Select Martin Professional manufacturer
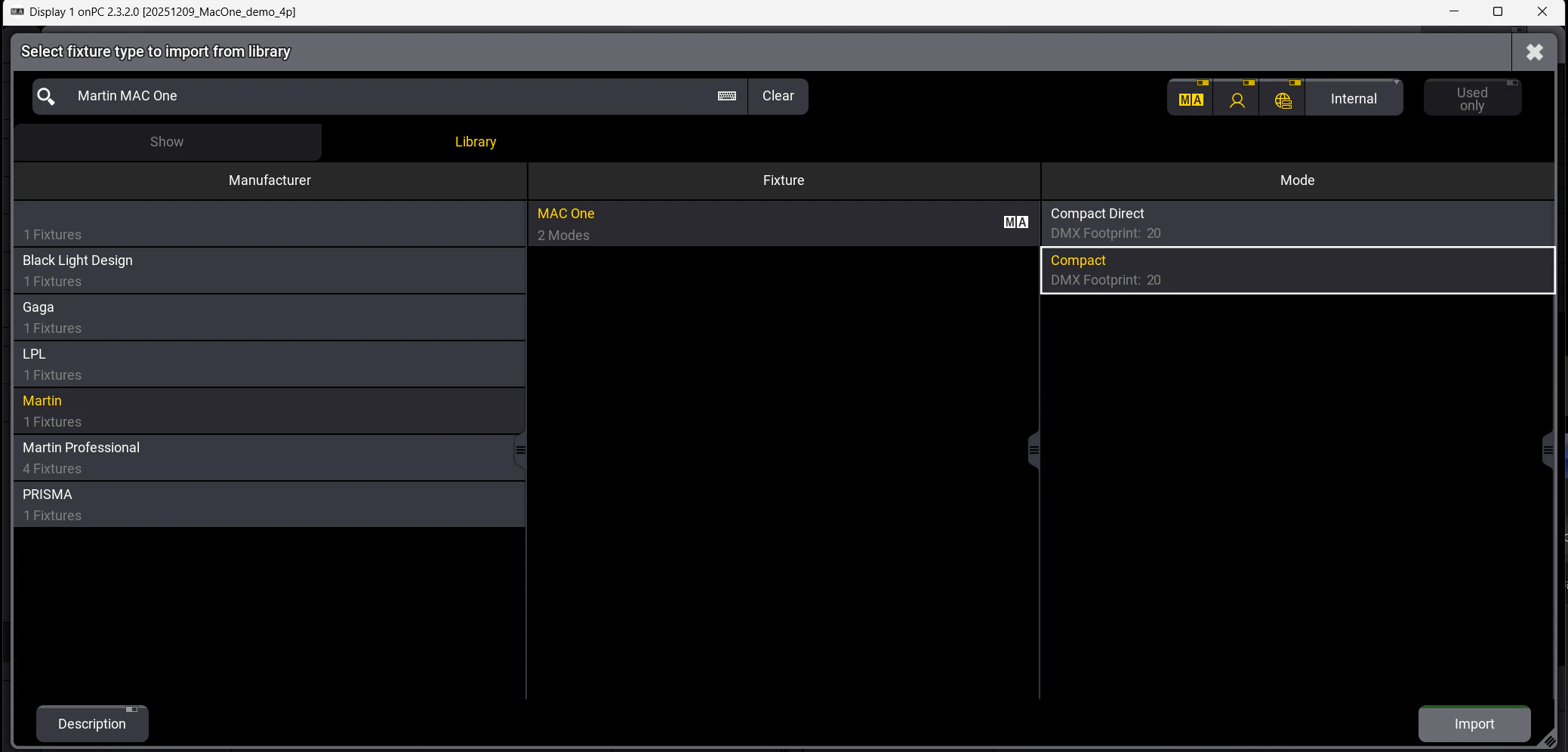This screenshot has height=752, width=1568. [x=270, y=458]
